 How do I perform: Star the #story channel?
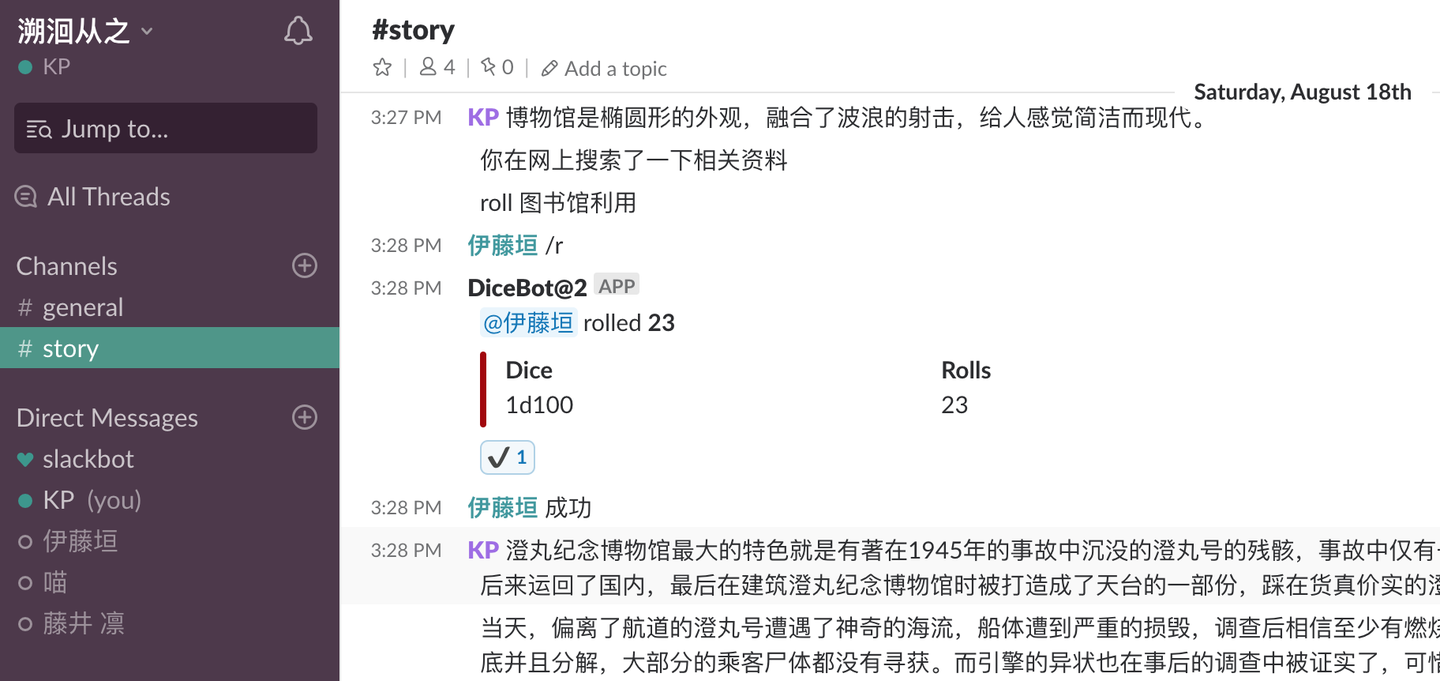(382, 67)
